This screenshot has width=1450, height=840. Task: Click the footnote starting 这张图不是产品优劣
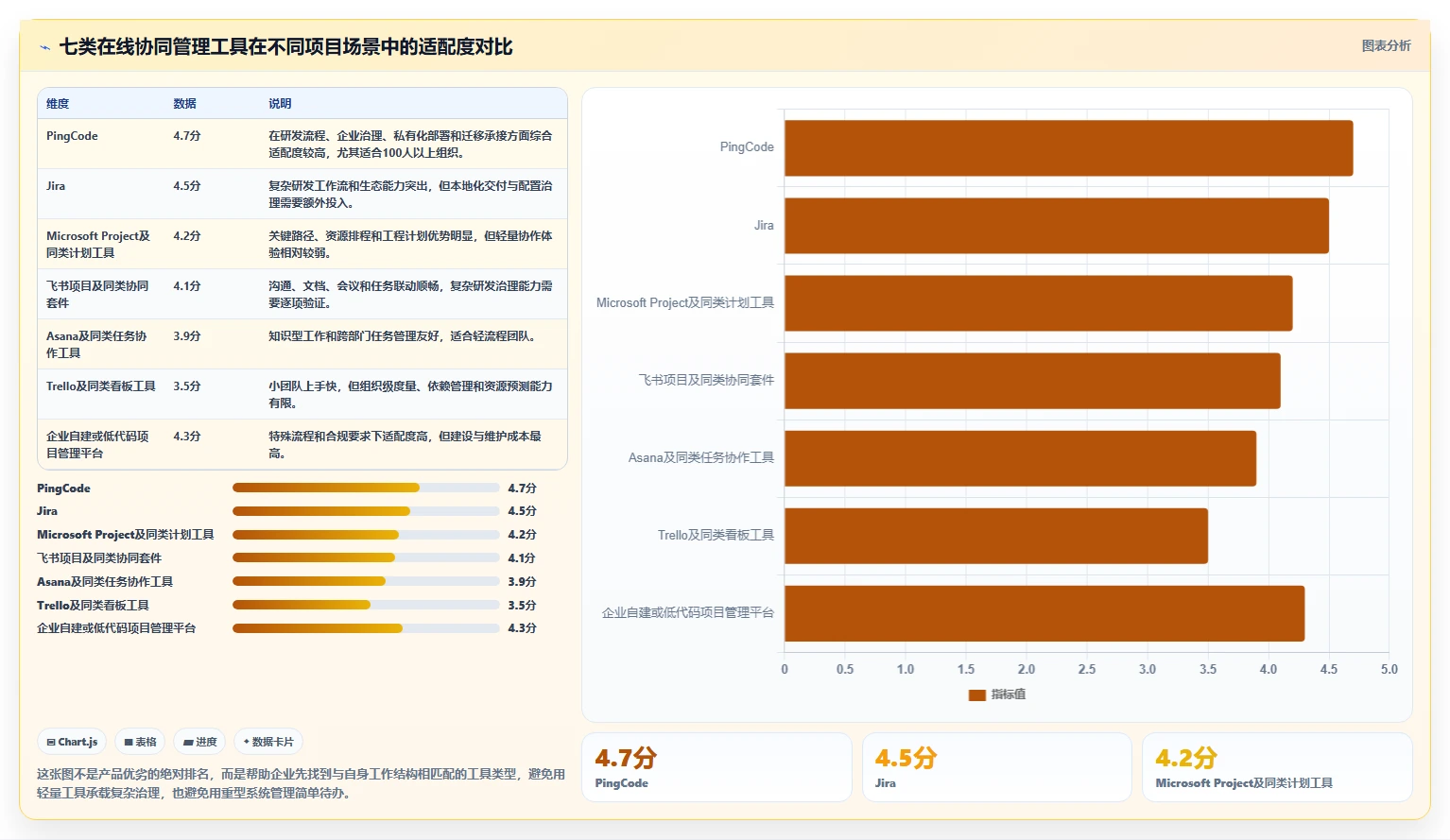tap(301, 783)
